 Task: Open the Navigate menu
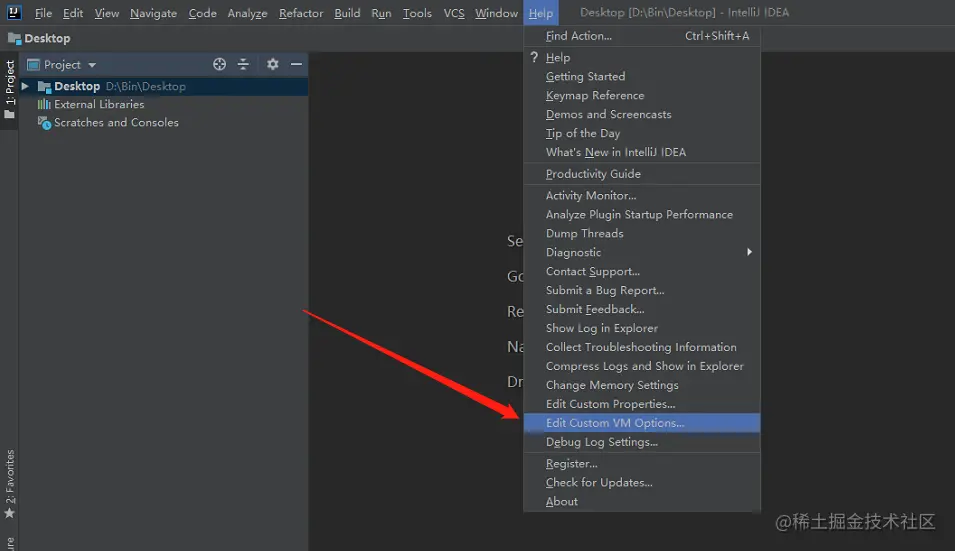pos(153,13)
